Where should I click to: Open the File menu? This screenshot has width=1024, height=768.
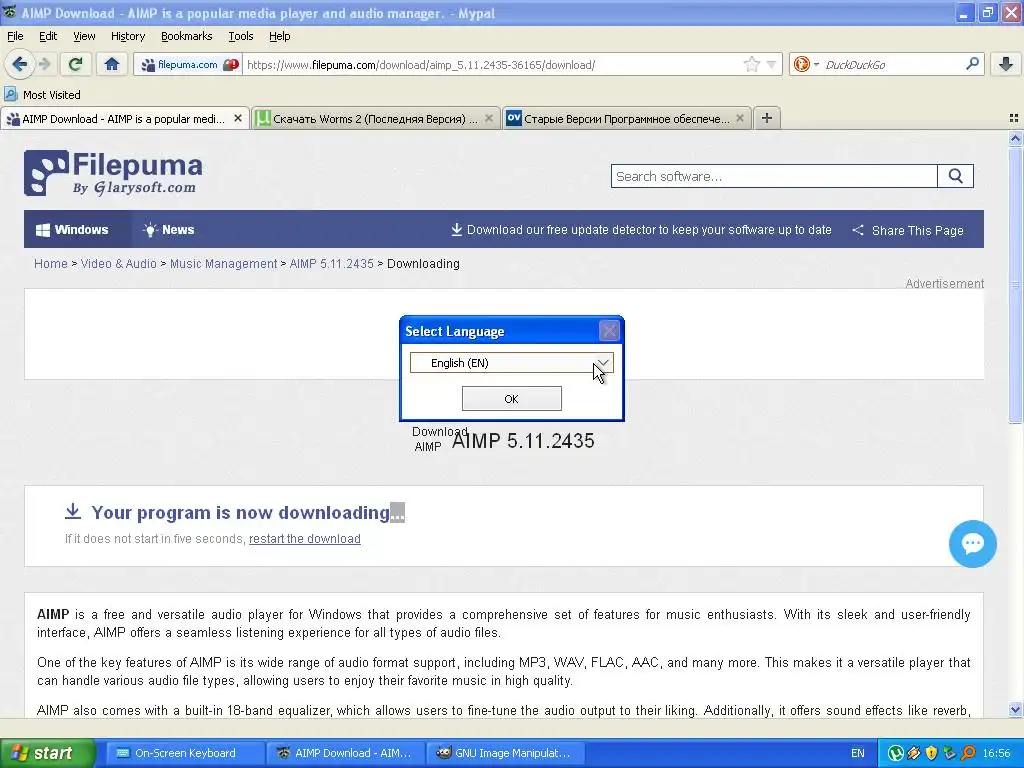[15, 36]
